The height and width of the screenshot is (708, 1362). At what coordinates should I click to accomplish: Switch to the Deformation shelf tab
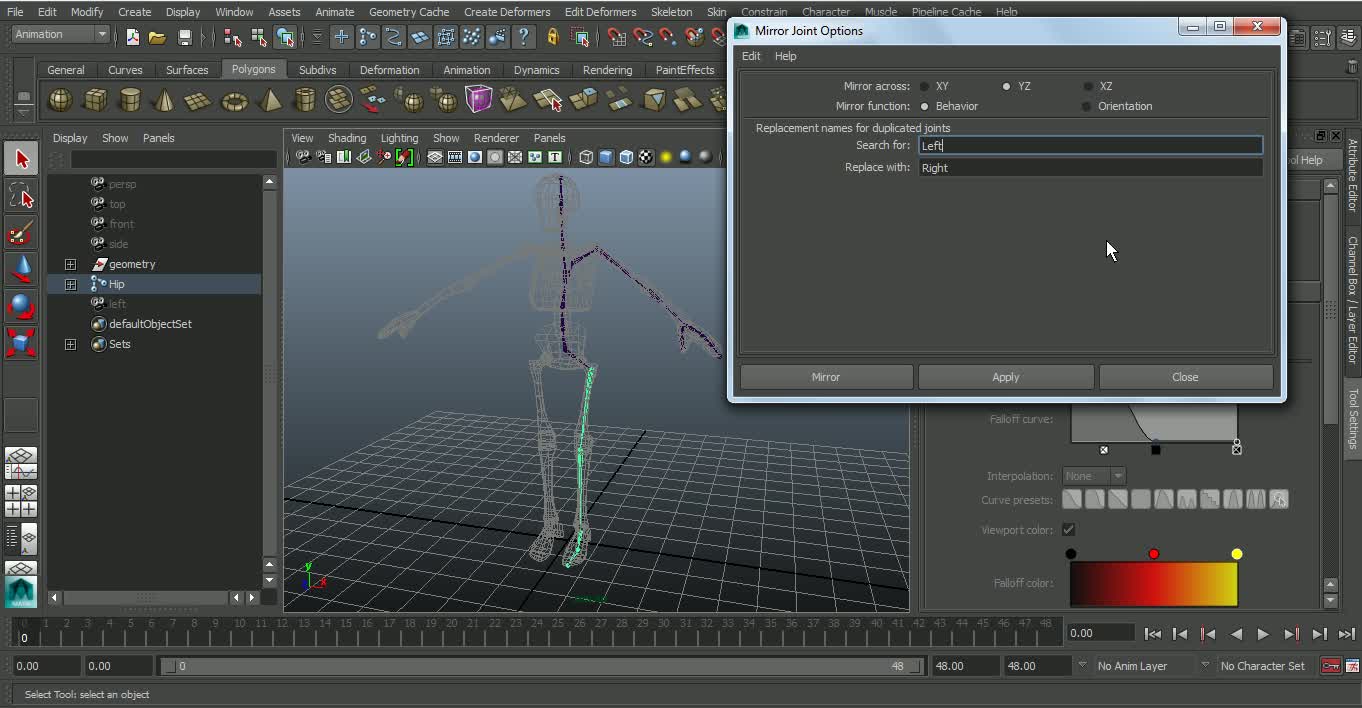click(x=389, y=70)
